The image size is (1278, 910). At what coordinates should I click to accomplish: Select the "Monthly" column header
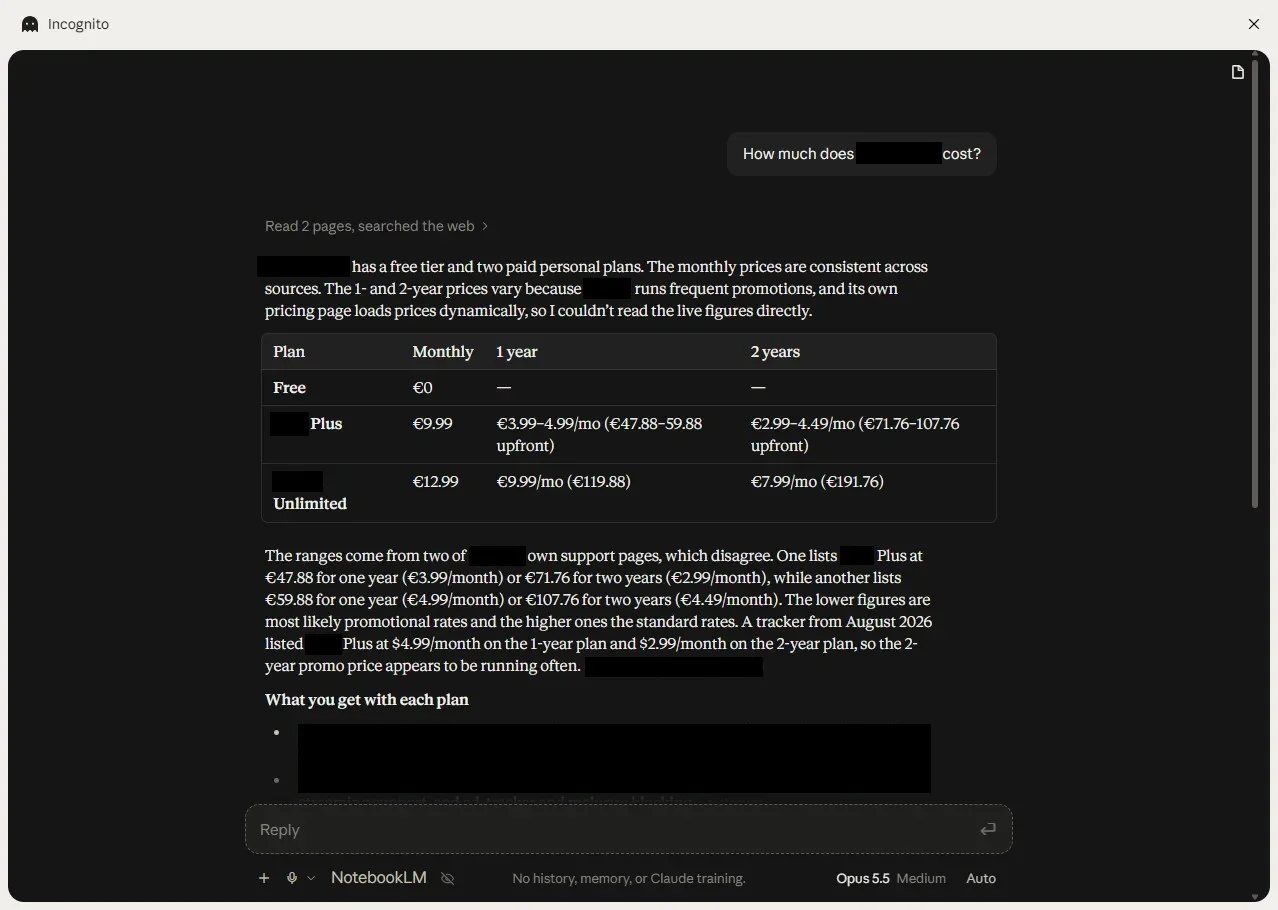tap(443, 352)
